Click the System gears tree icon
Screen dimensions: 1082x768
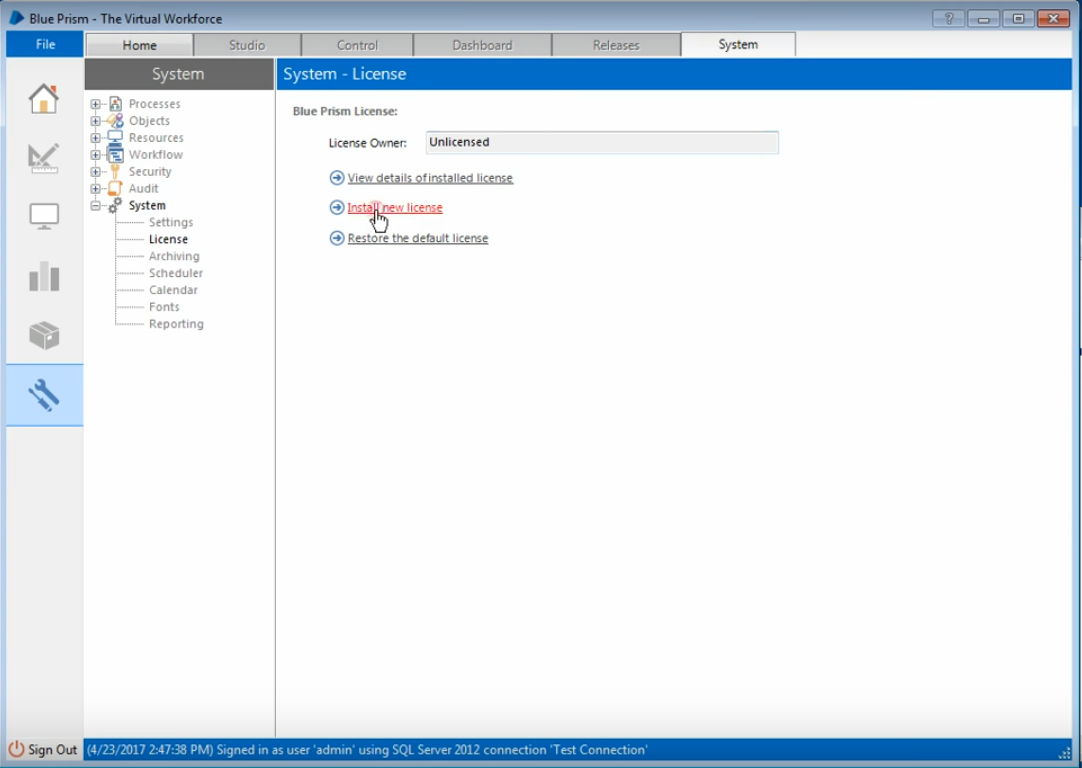point(115,205)
